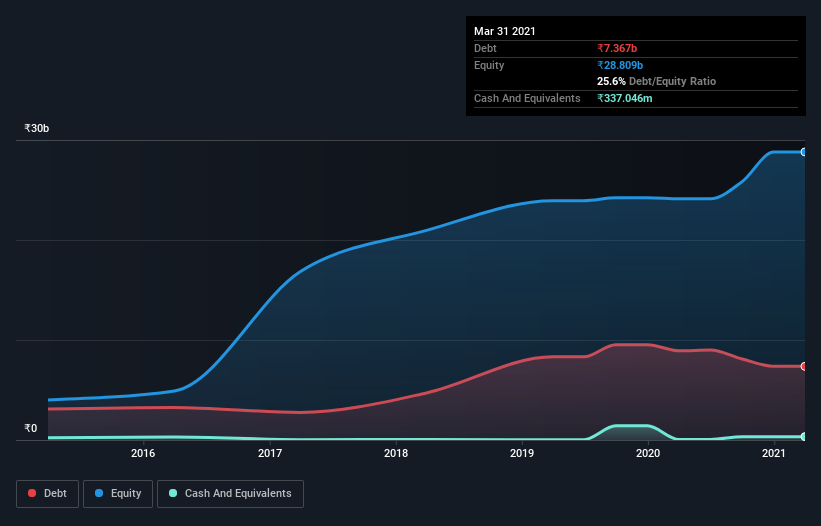Toggle the Debt legend button
Screen dimensions: 821x526
[47, 494]
